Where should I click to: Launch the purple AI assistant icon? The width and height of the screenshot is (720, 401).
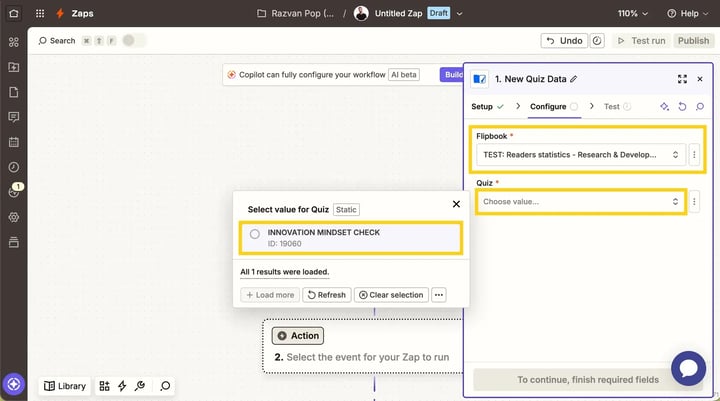[14, 384]
